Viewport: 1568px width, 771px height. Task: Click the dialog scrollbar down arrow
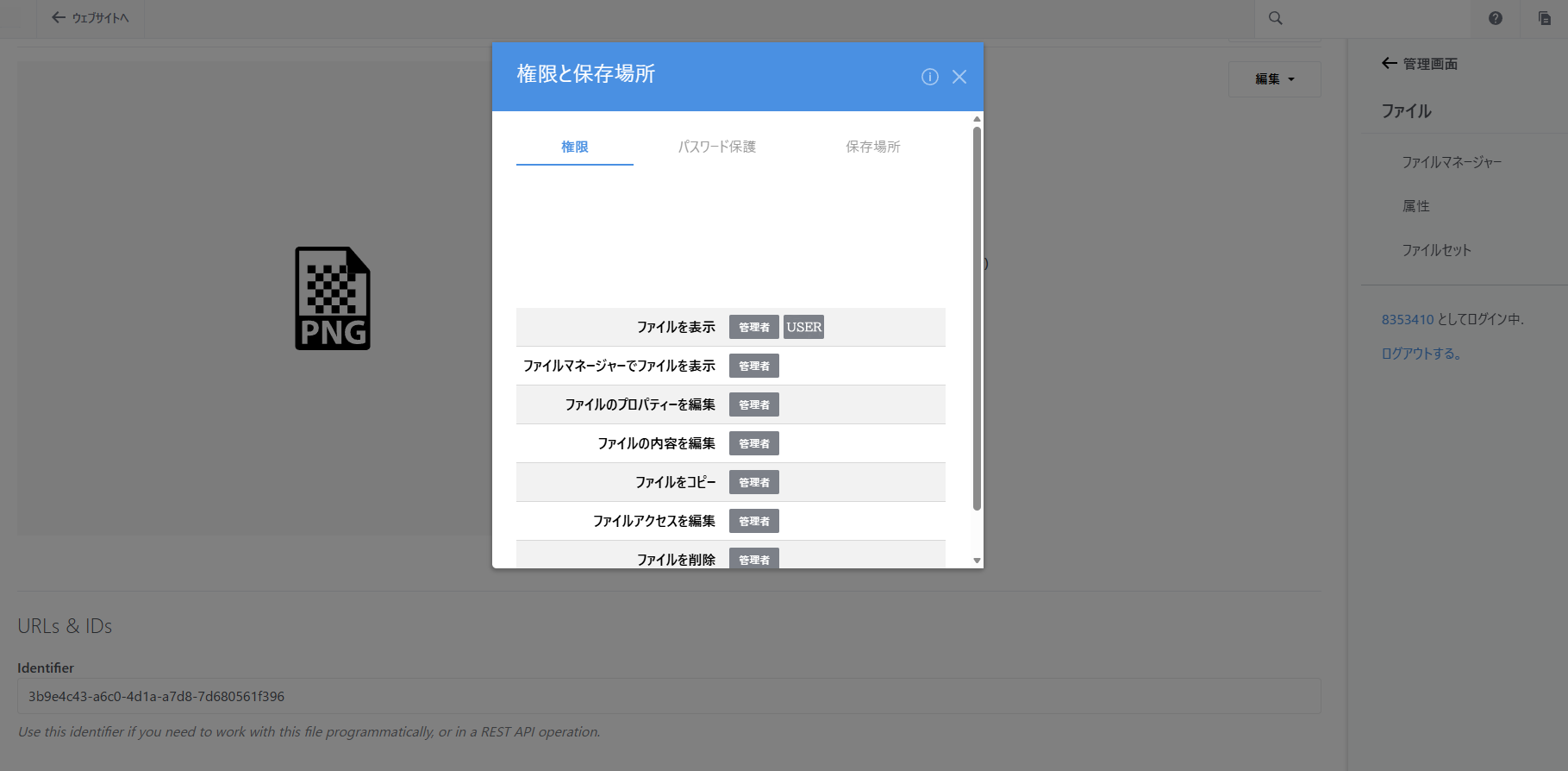(977, 561)
